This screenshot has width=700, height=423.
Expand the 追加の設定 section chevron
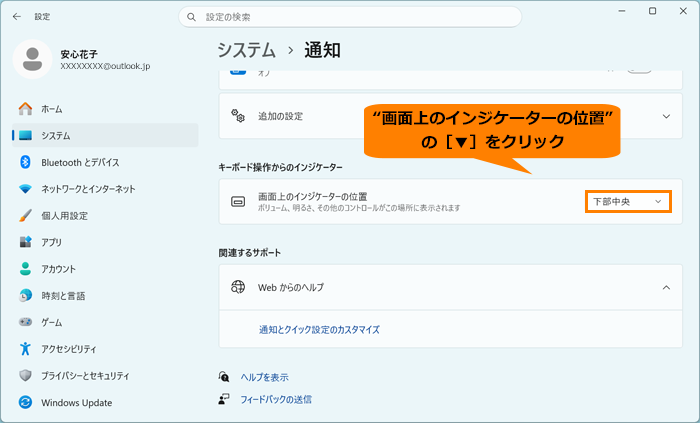tap(666, 116)
